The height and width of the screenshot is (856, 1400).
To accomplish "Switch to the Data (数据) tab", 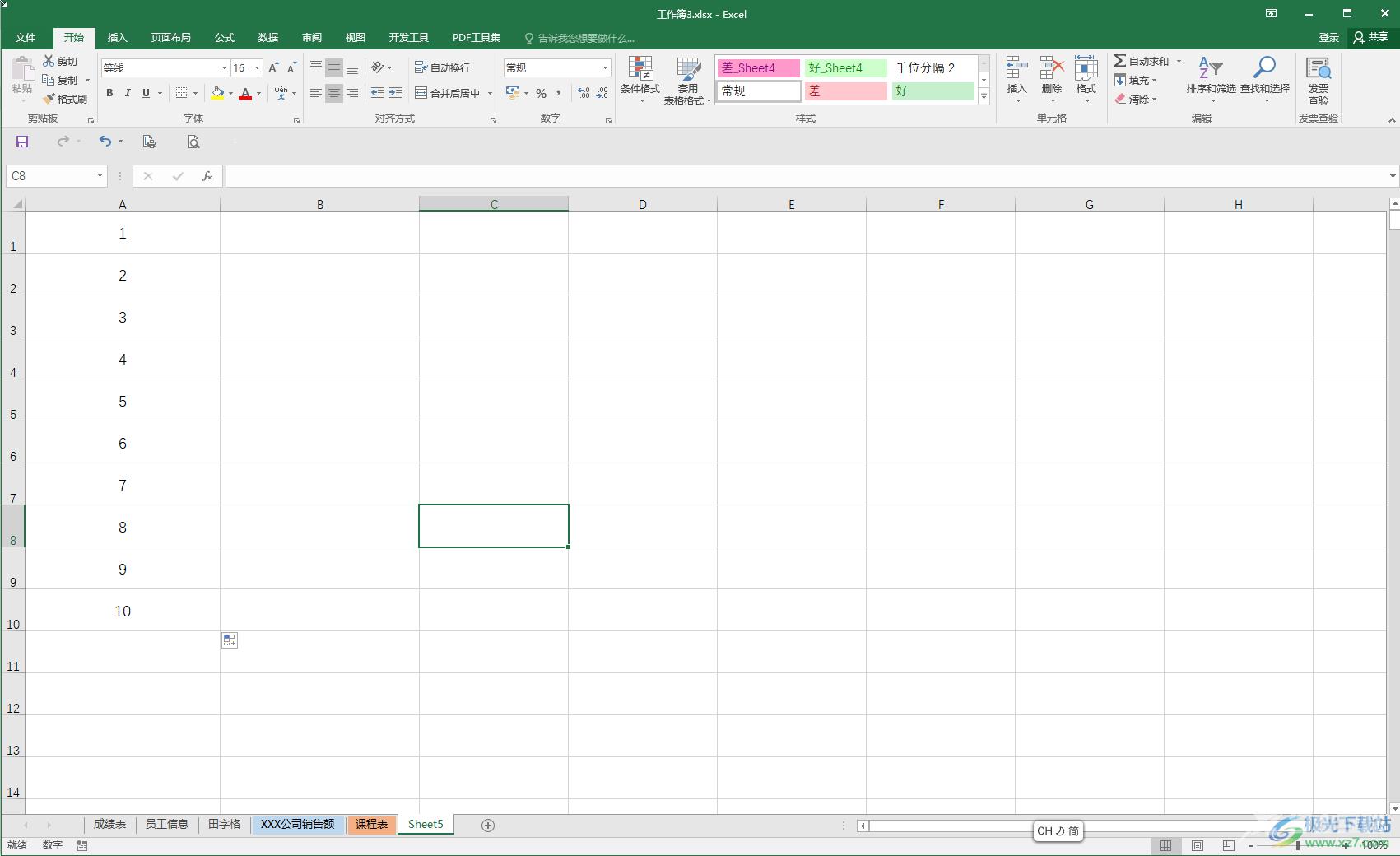I will [268, 38].
